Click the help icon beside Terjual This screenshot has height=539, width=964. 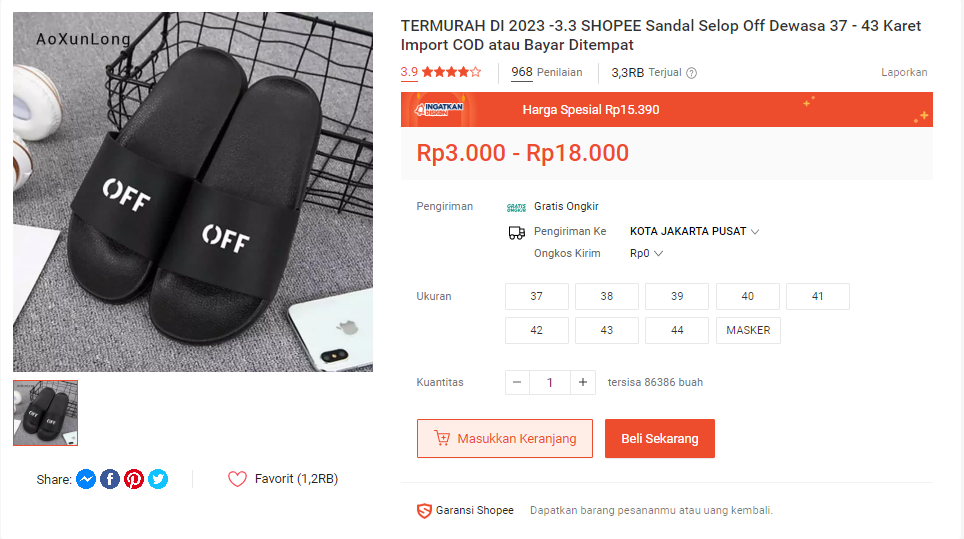tap(691, 73)
